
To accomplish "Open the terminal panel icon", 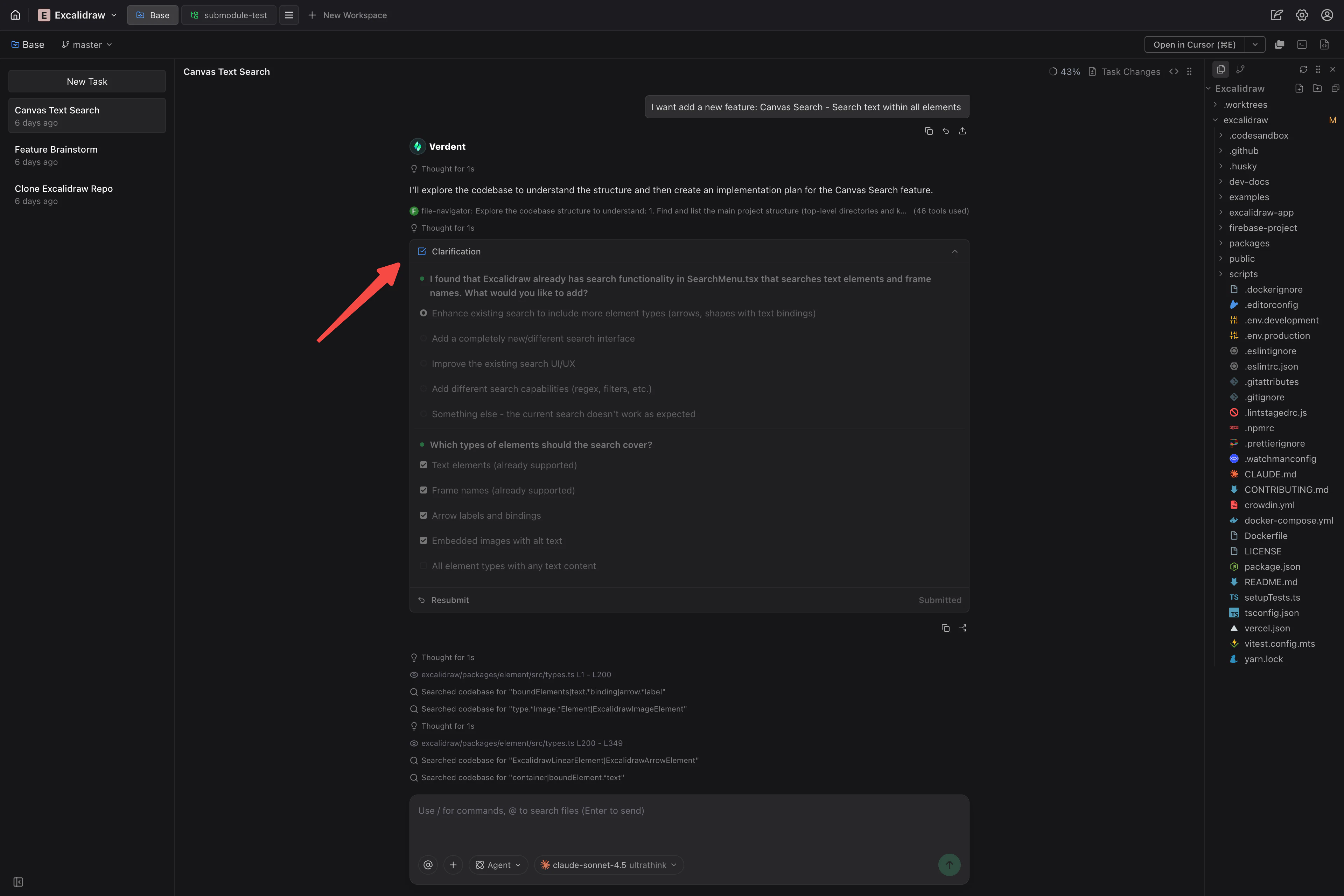I will [x=1302, y=44].
